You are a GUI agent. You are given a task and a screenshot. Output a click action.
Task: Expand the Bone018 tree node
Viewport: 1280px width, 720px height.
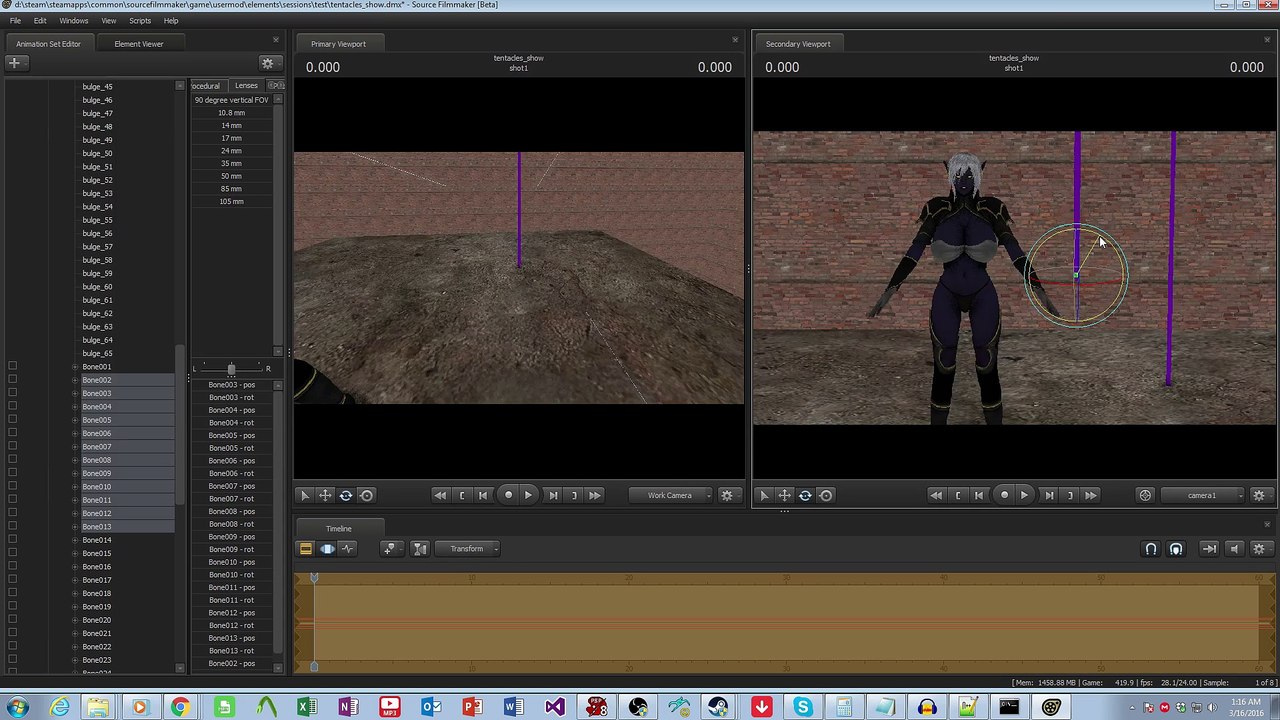pos(75,593)
